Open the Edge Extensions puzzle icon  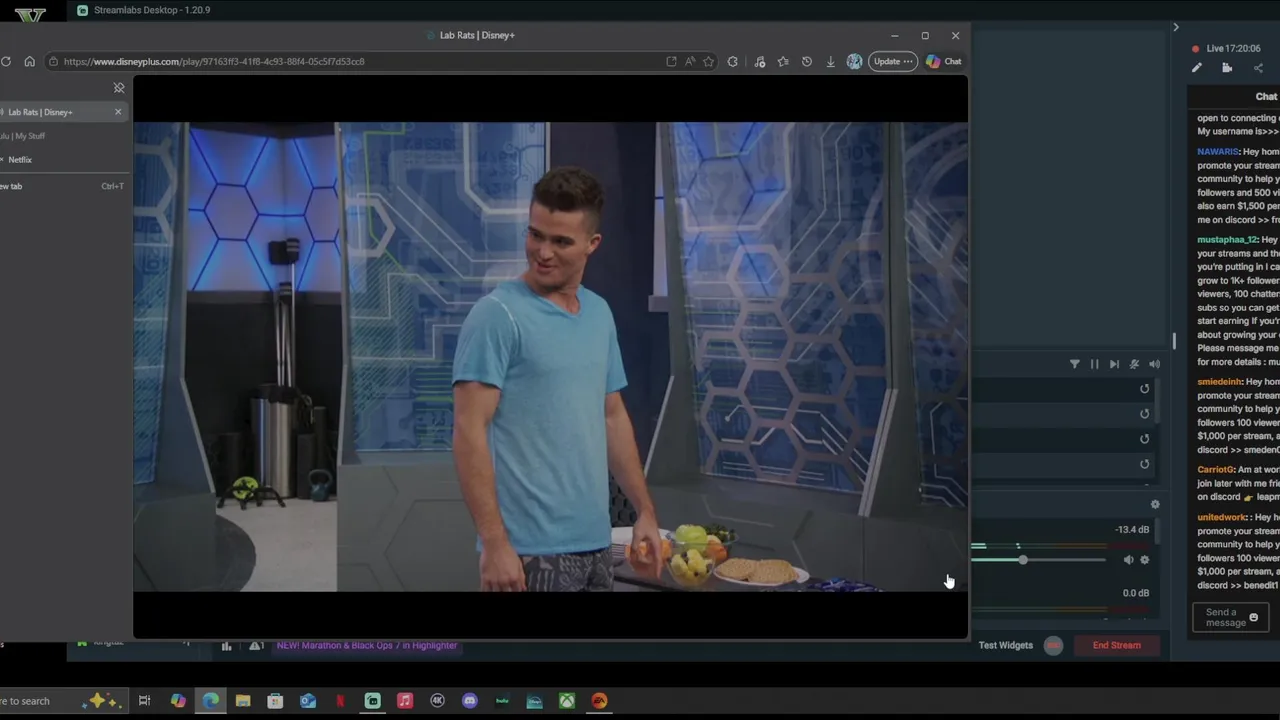(x=733, y=61)
